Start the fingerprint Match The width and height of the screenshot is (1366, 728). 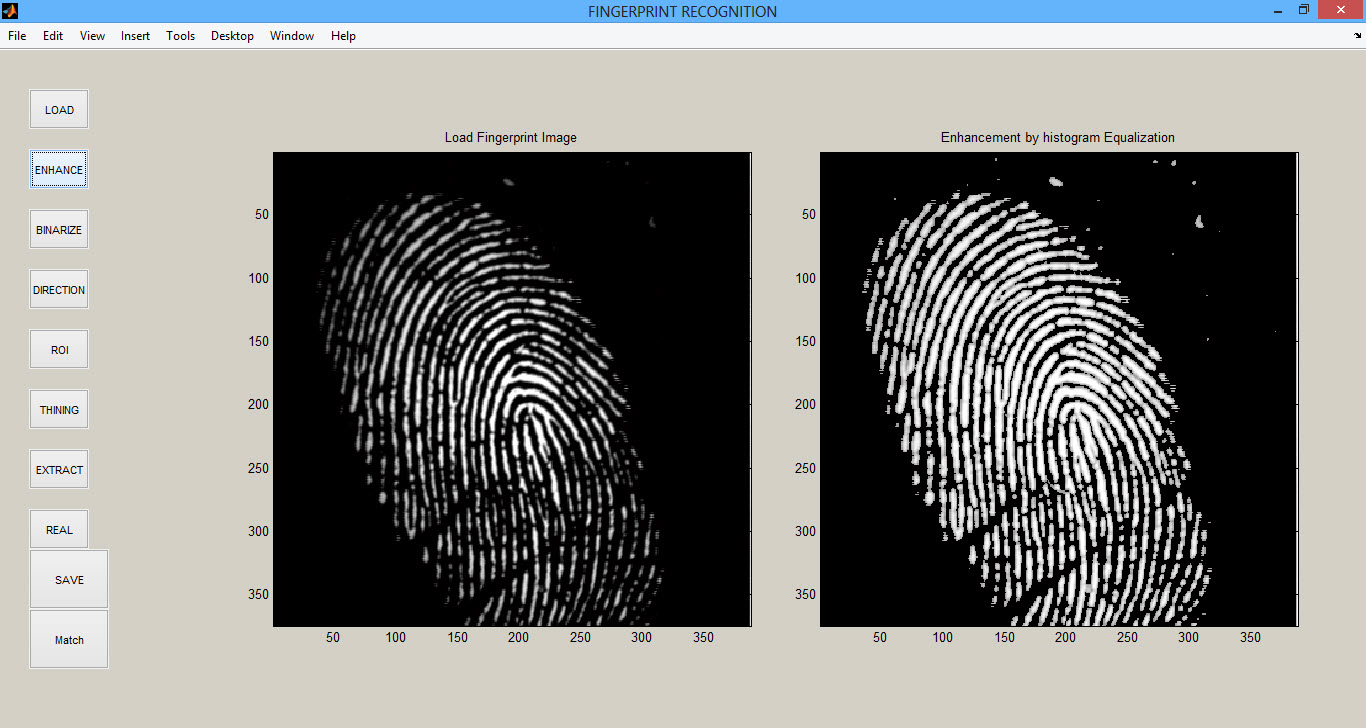pos(69,639)
